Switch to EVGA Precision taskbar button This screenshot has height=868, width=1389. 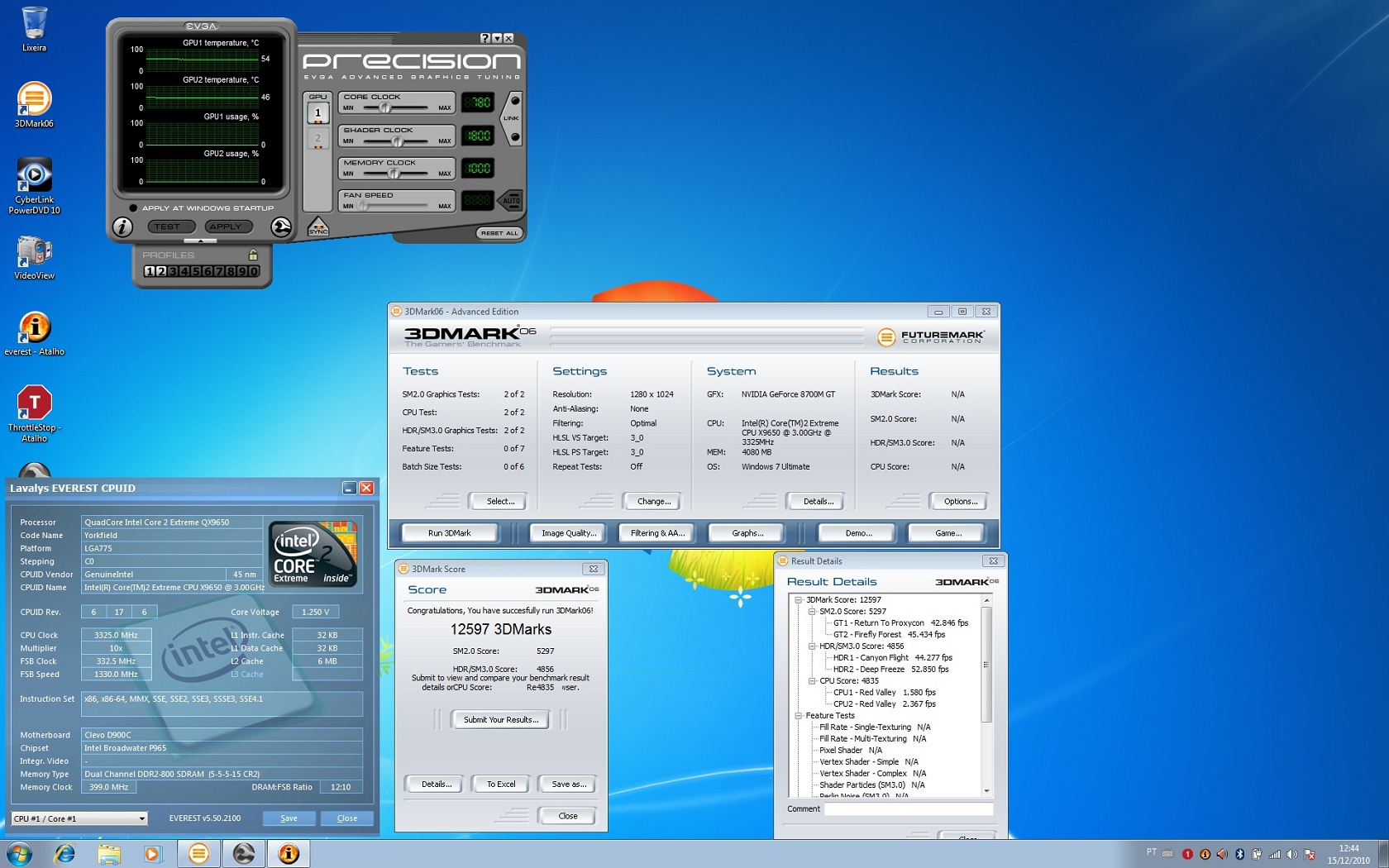[x=244, y=853]
